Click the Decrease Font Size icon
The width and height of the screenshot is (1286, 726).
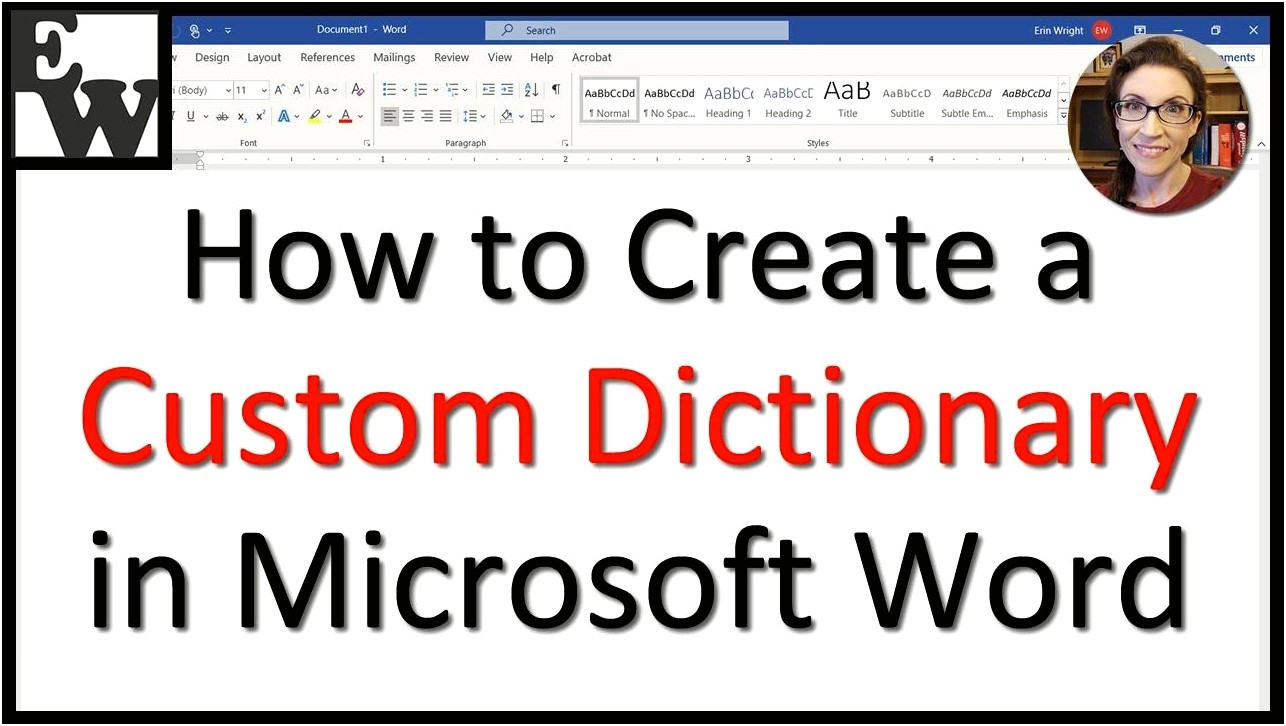(298, 90)
